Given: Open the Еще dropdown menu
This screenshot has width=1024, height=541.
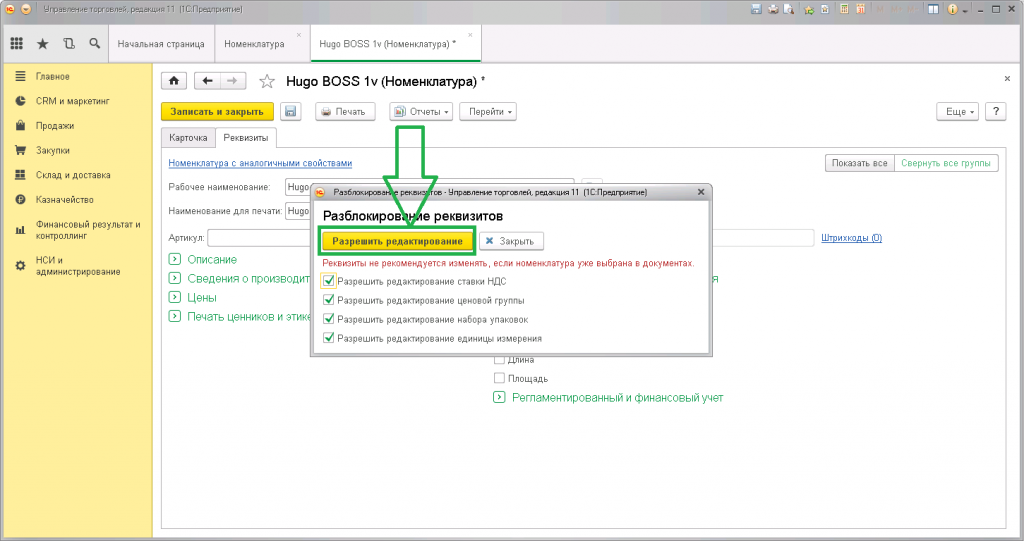Looking at the screenshot, I should pyautogui.click(x=957, y=112).
